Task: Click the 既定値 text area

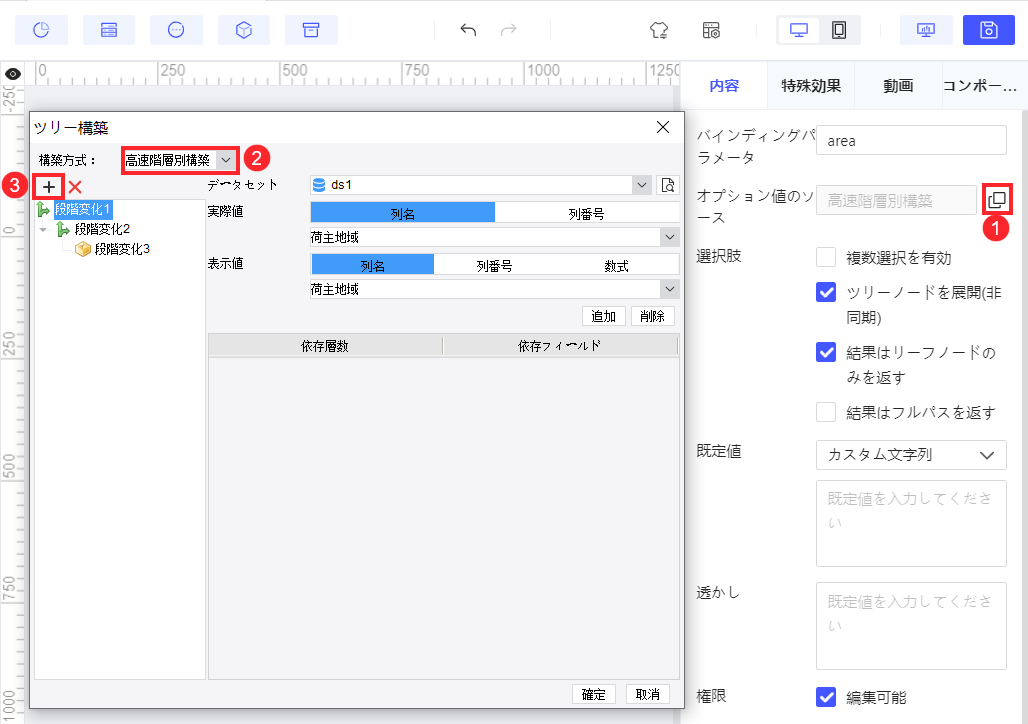Action: coord(911,523)
